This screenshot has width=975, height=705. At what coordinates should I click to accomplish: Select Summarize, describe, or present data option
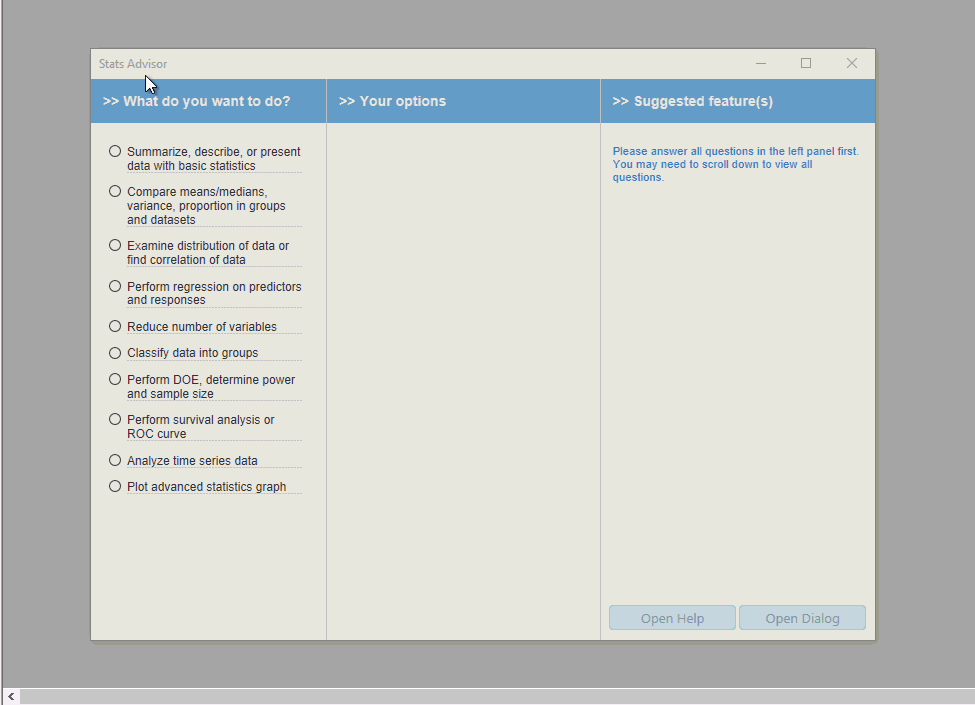tap(115, 152)
